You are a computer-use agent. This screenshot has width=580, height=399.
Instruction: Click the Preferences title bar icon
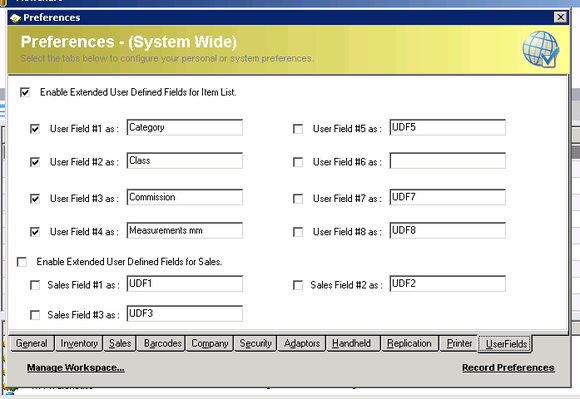(15, 18)
